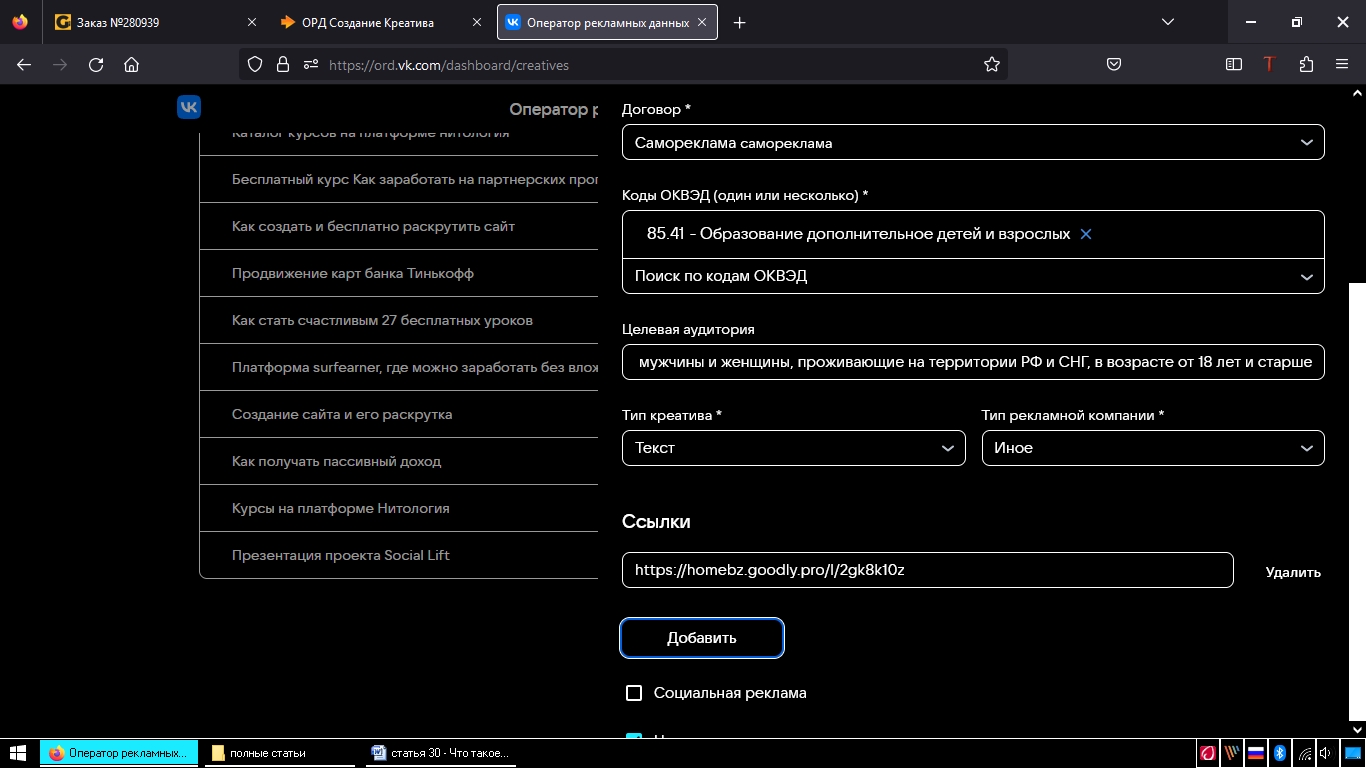1366x768 pixels.
Task: Click the padlock site security icon
Action: [x=283, y=65]
